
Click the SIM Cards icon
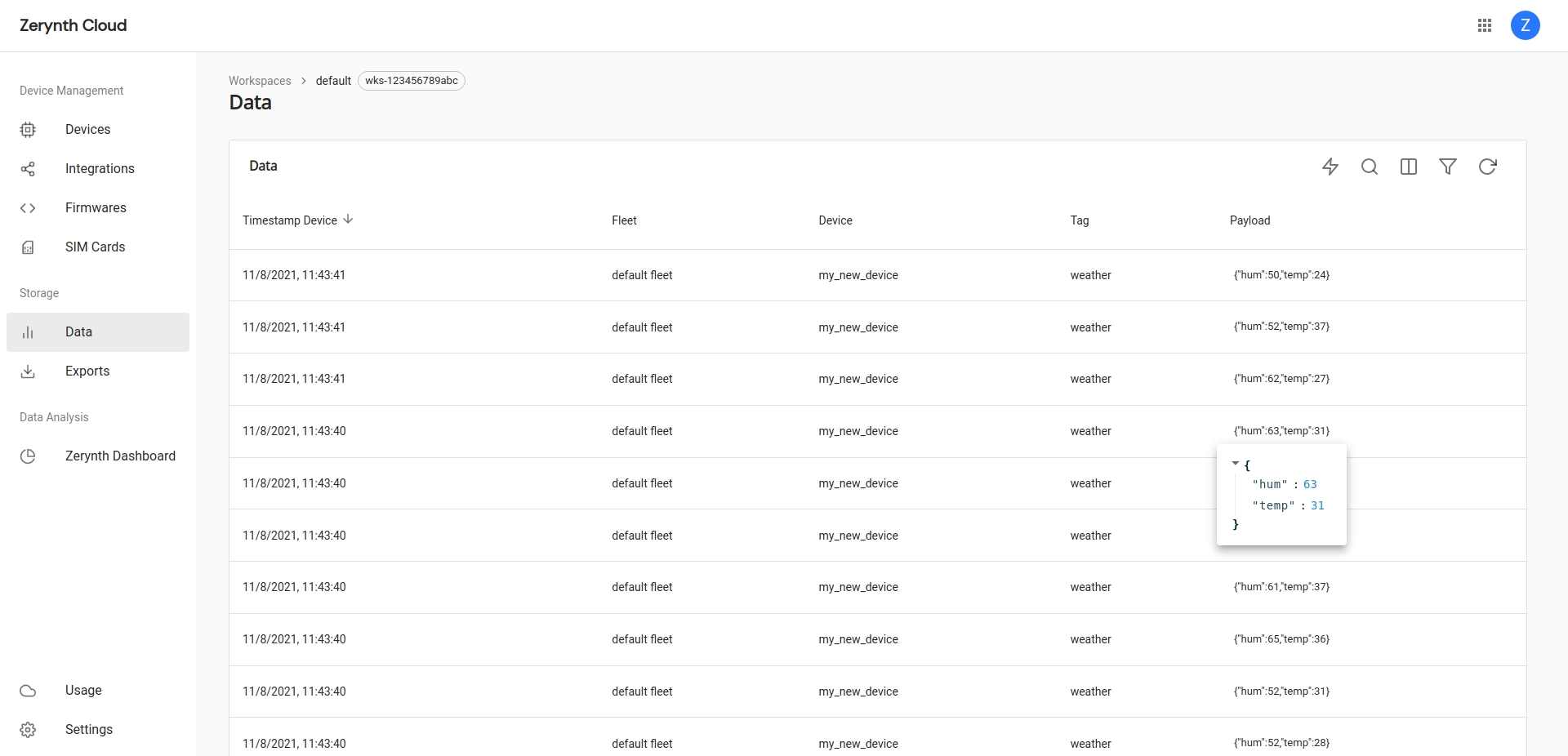click(28, 247)
